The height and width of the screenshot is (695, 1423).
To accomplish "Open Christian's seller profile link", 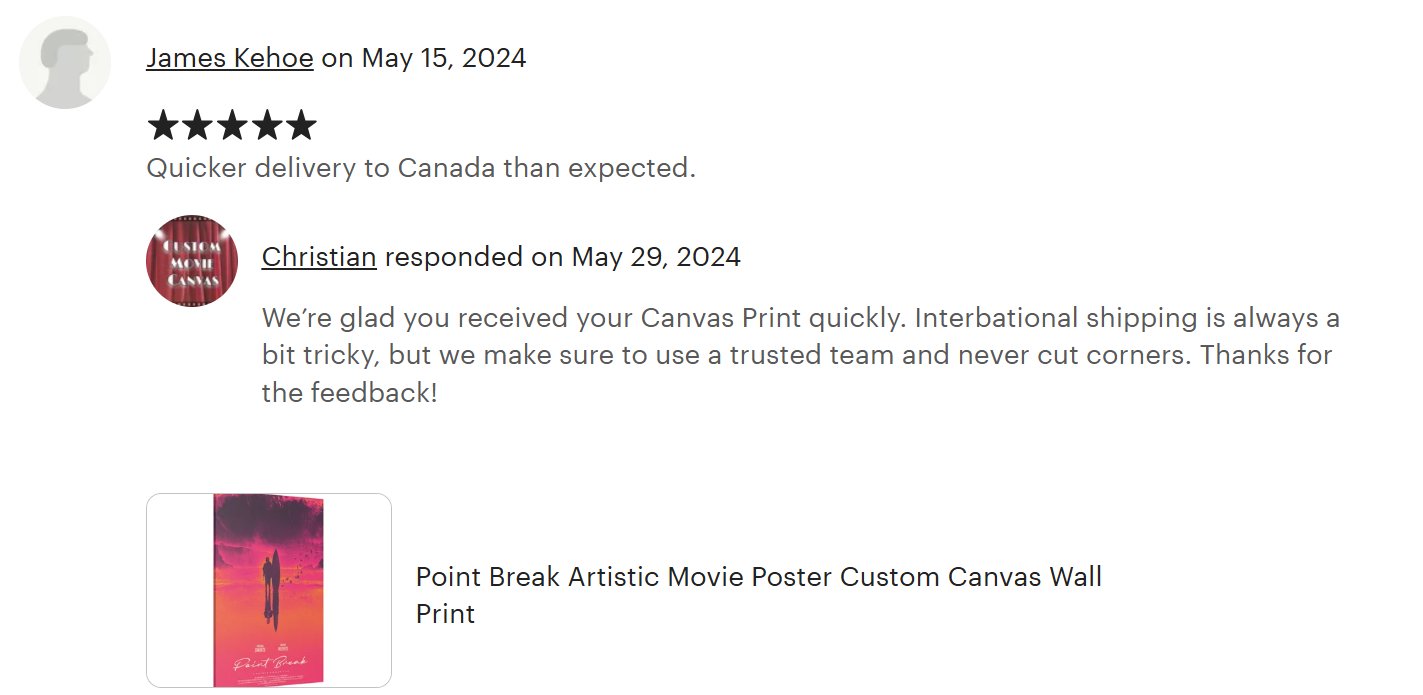I will (x=319, y=257).
